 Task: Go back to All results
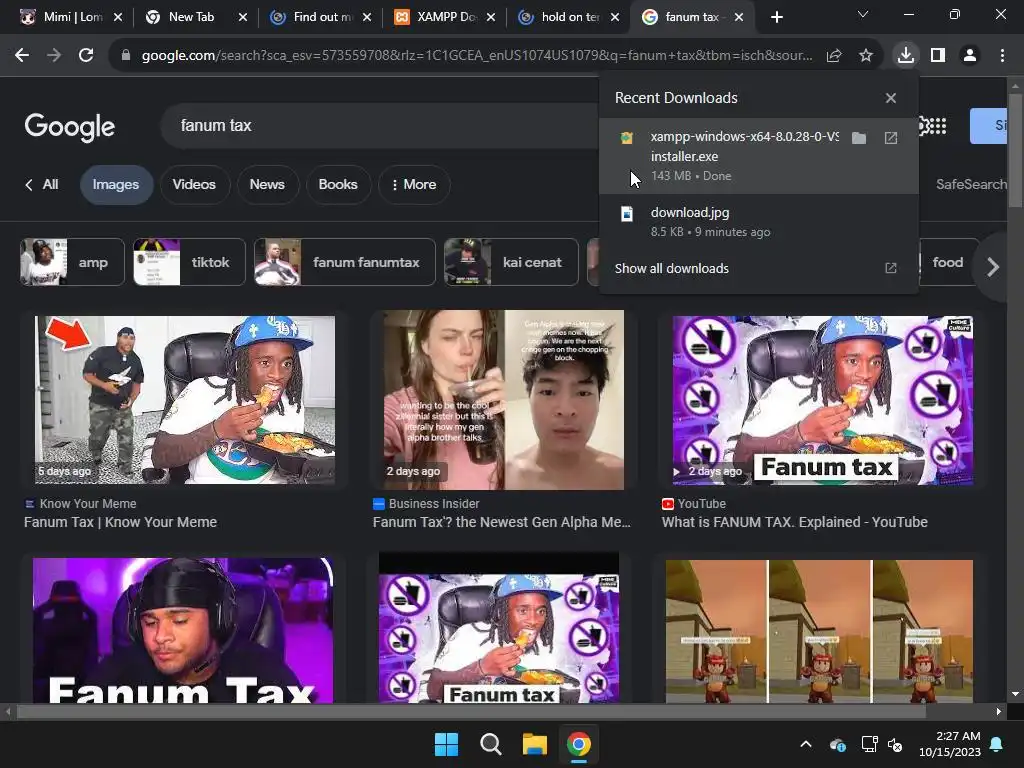pos(42,185)
